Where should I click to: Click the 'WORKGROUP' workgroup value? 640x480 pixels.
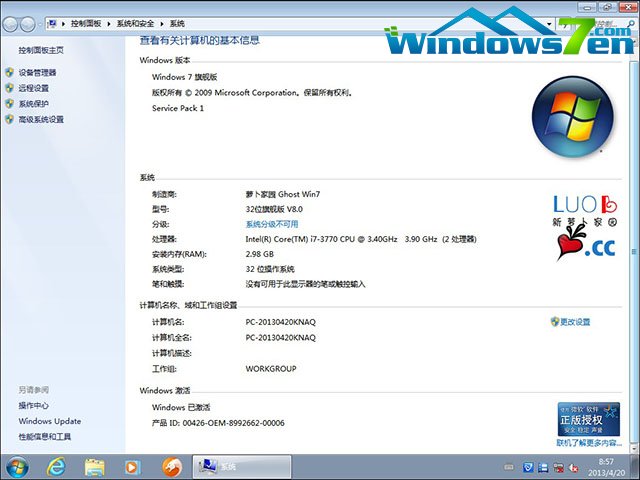pos(271,369)
